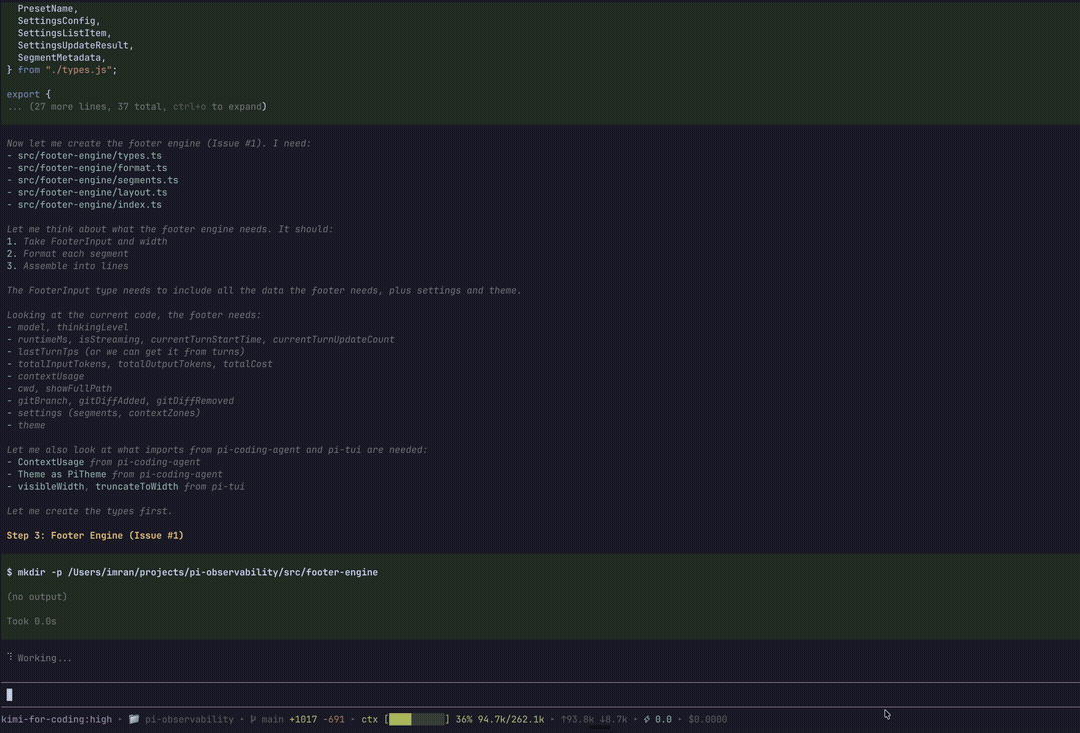Click the '0.0' tokens-per-second value
Viewport: 1080px width, 733px height.
click(x=663, y=719)
